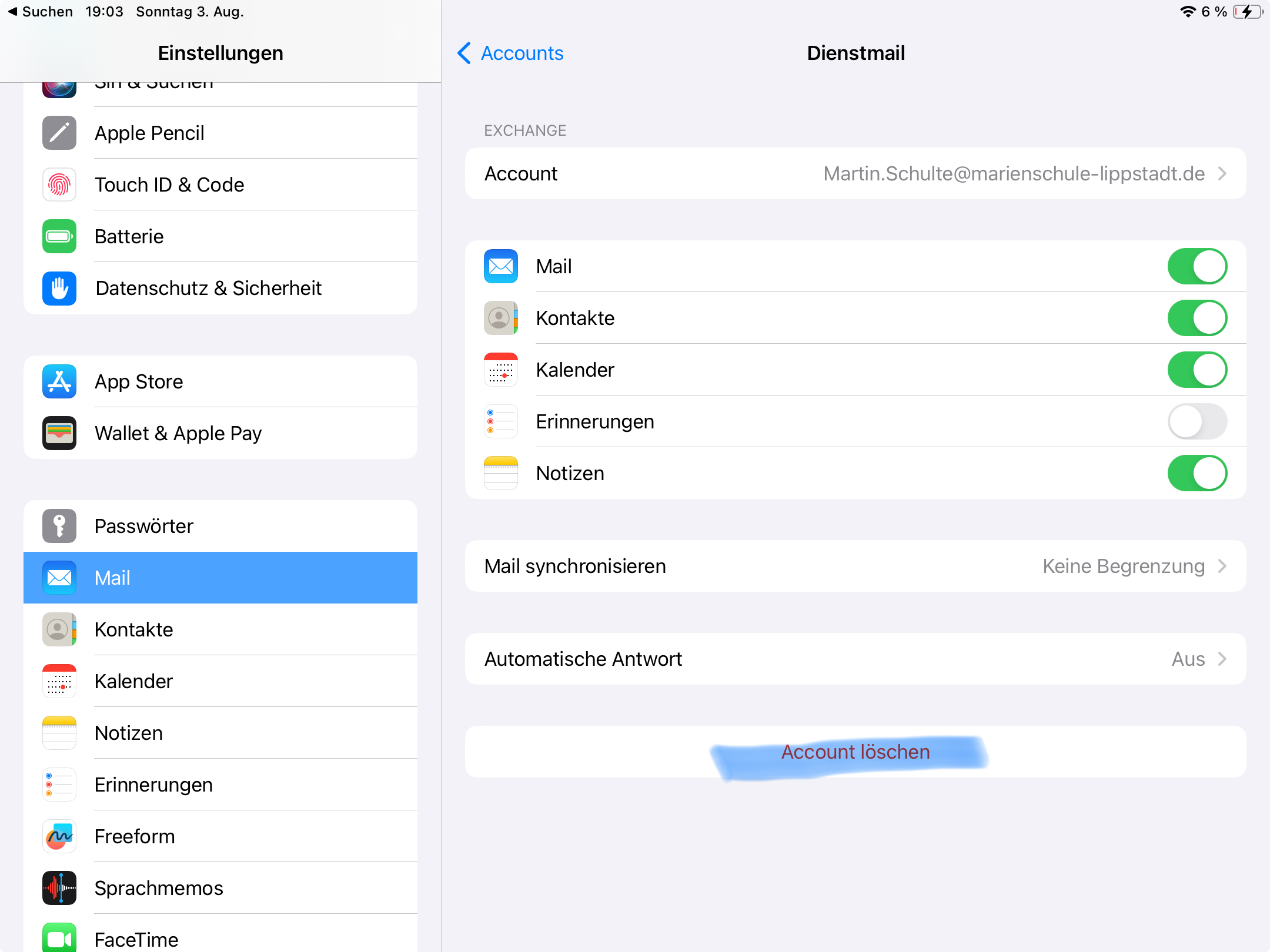
Task: Enable Erinnerungen sync switch
Action: tap(1197, 421)
